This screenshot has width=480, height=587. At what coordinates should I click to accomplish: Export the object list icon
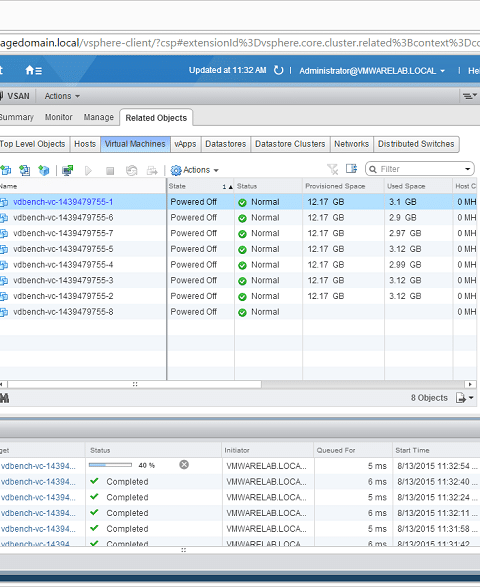pos(464,398)
